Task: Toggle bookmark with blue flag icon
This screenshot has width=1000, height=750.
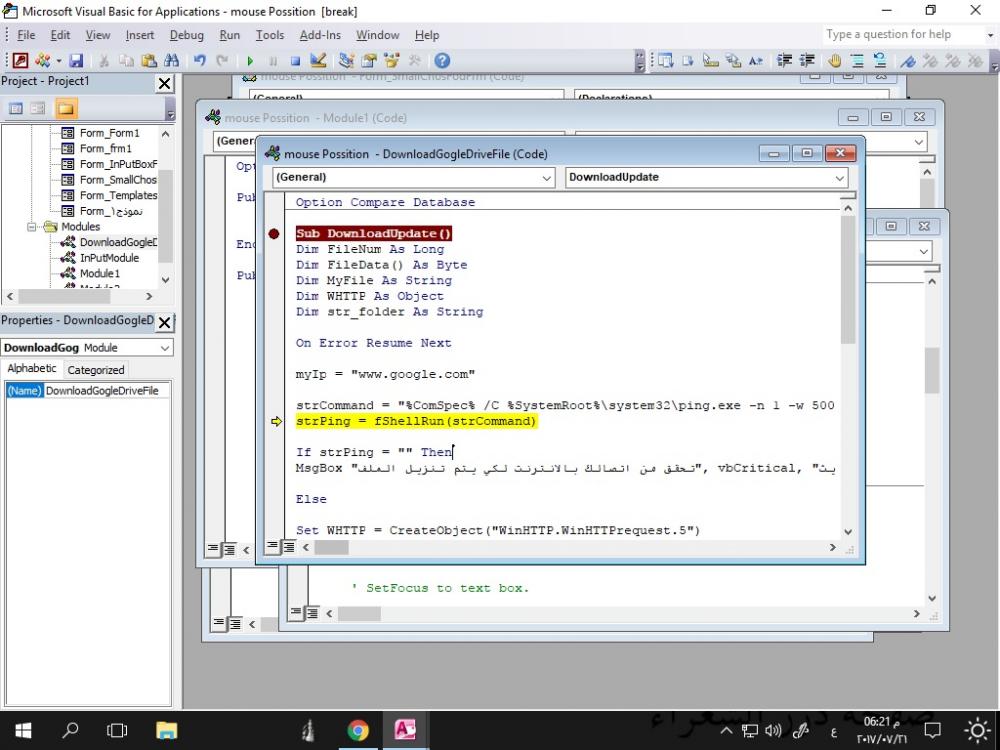Action: pos(908,61)
